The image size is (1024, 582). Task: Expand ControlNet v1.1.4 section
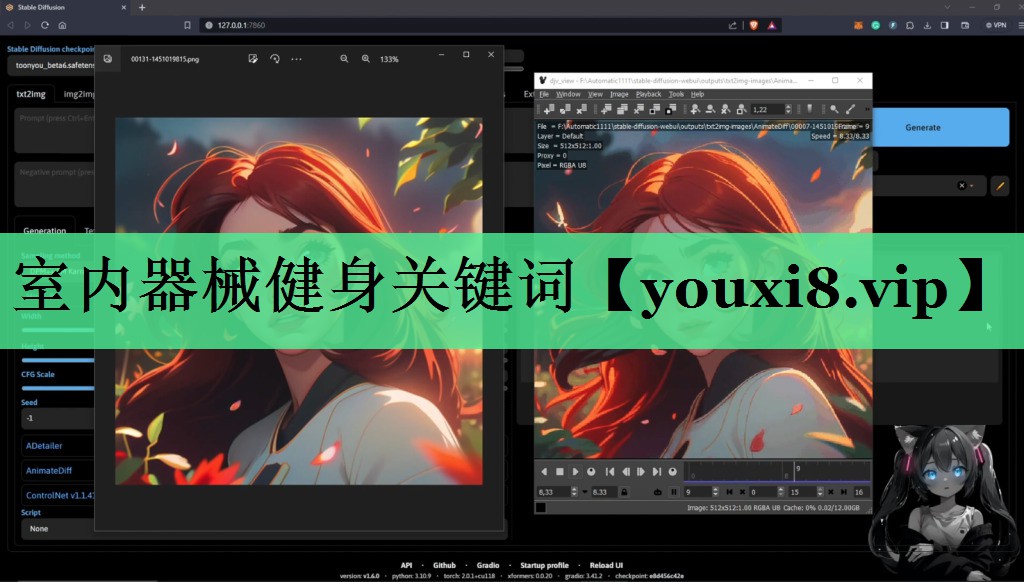60,495
